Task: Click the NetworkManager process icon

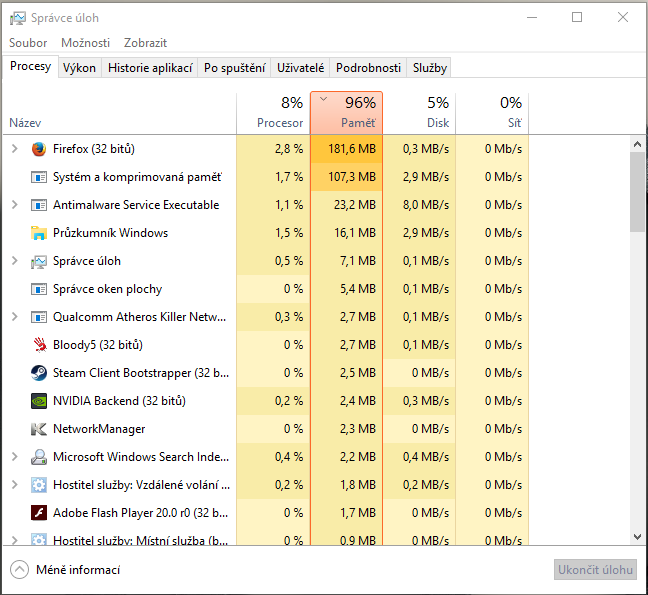Action: tap(39, 429)
